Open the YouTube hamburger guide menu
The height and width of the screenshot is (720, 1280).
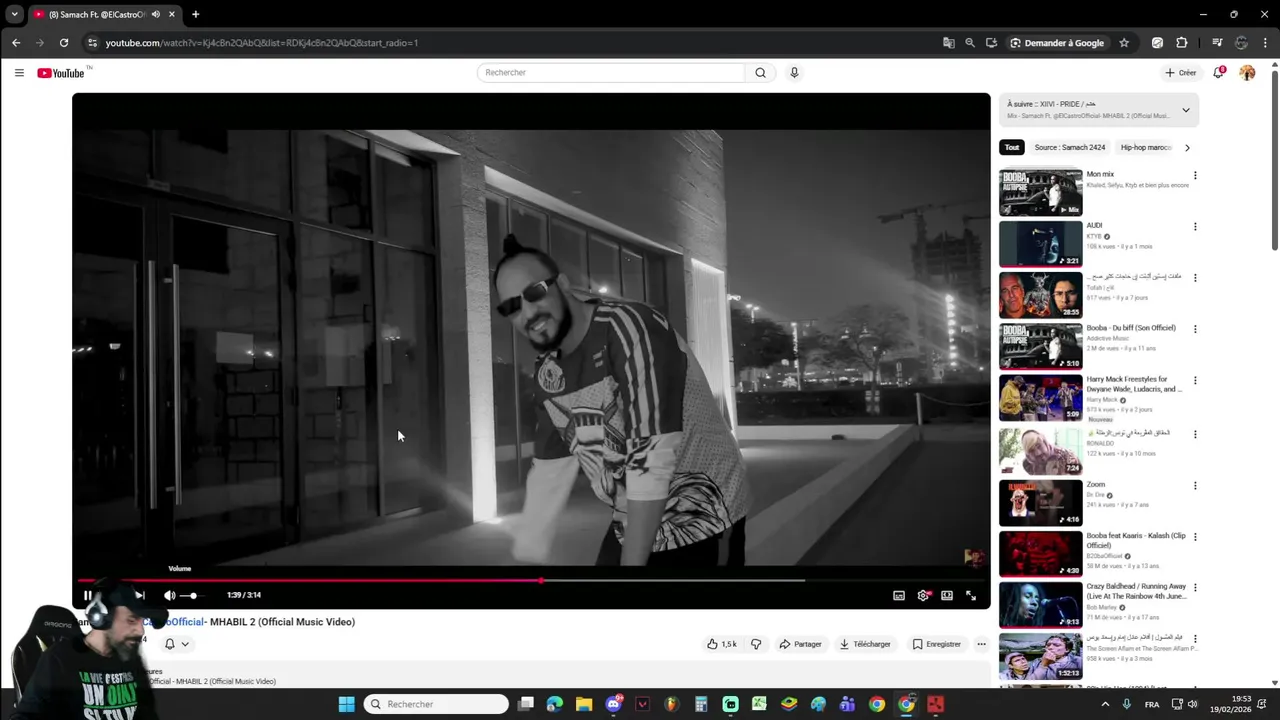[x=19, y=72]
